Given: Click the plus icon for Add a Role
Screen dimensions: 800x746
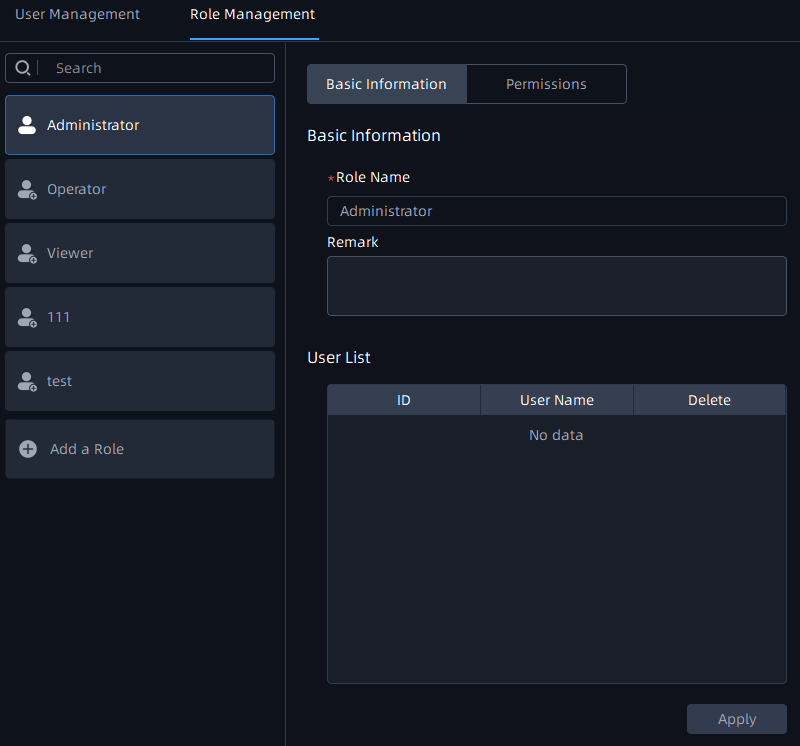Looking at the screenshot, I should click(28, 449).
